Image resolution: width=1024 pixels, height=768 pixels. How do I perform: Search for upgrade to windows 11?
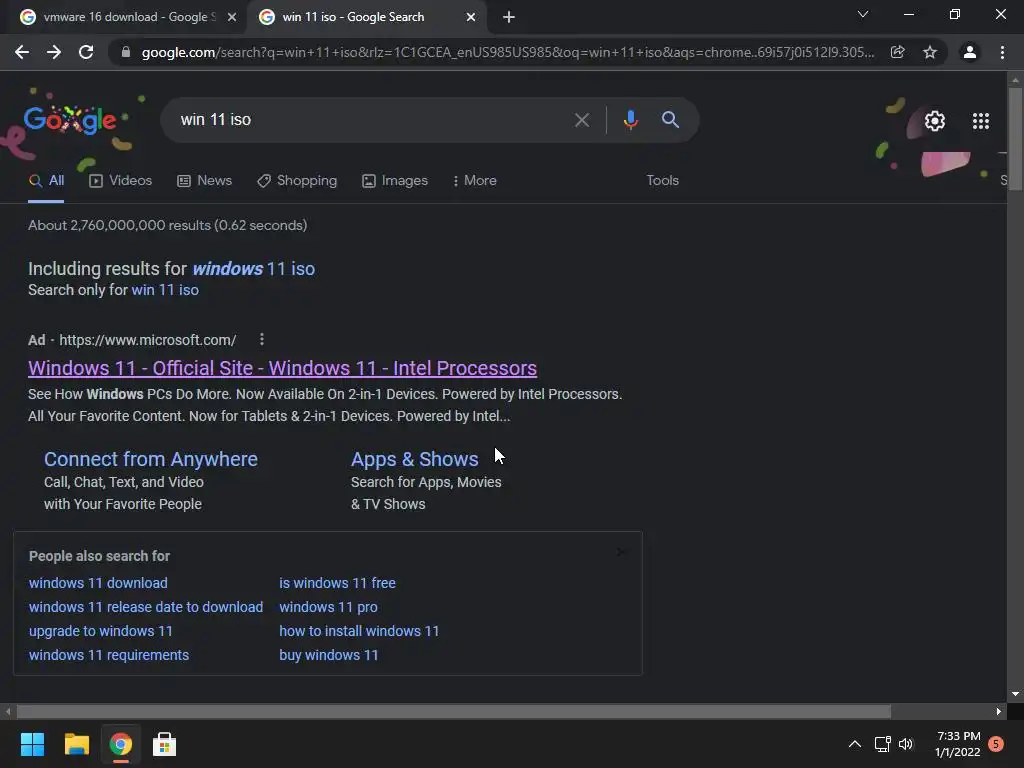[101, 632]
